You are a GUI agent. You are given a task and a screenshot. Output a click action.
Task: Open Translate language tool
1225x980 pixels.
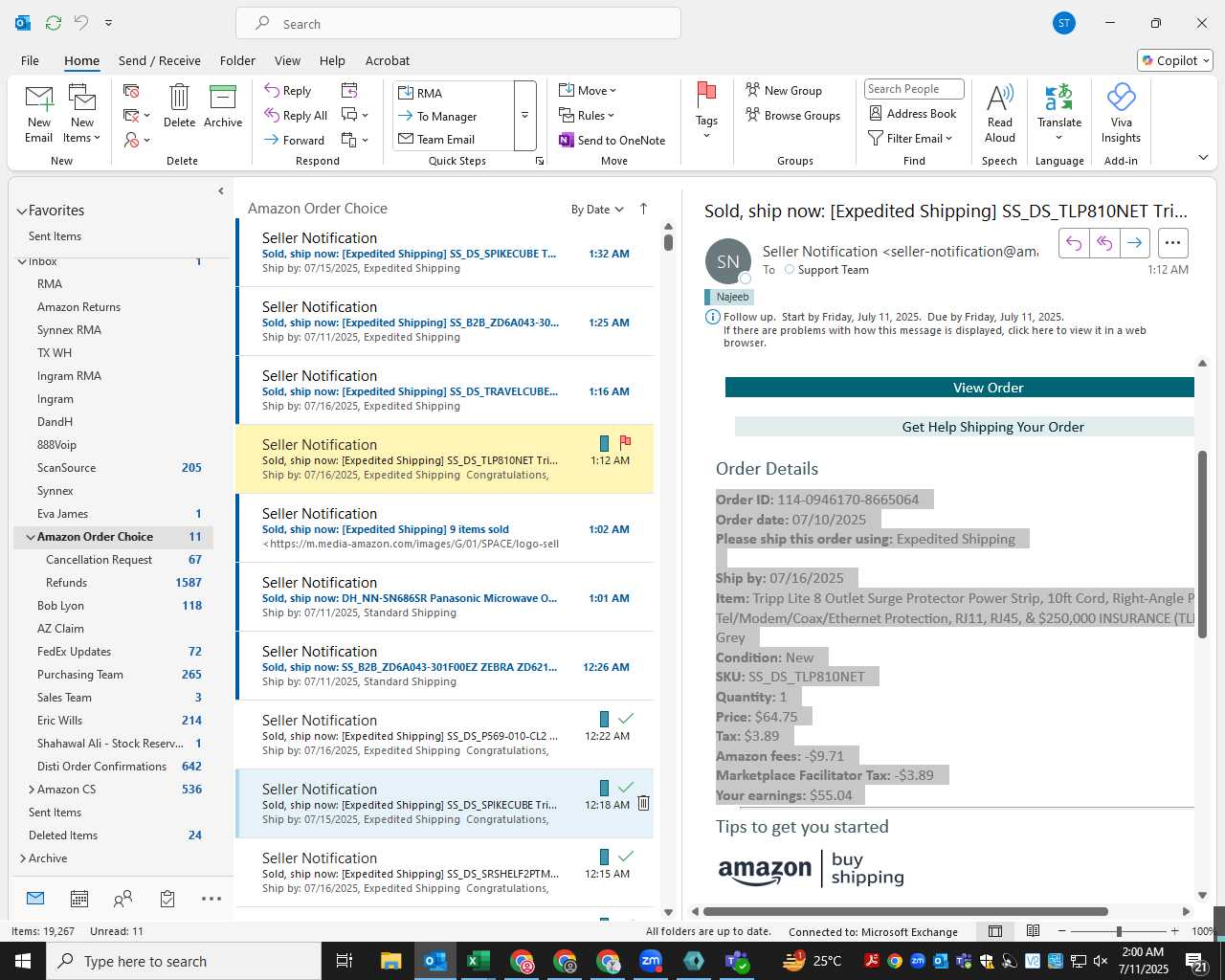(x=1059, y=113)
